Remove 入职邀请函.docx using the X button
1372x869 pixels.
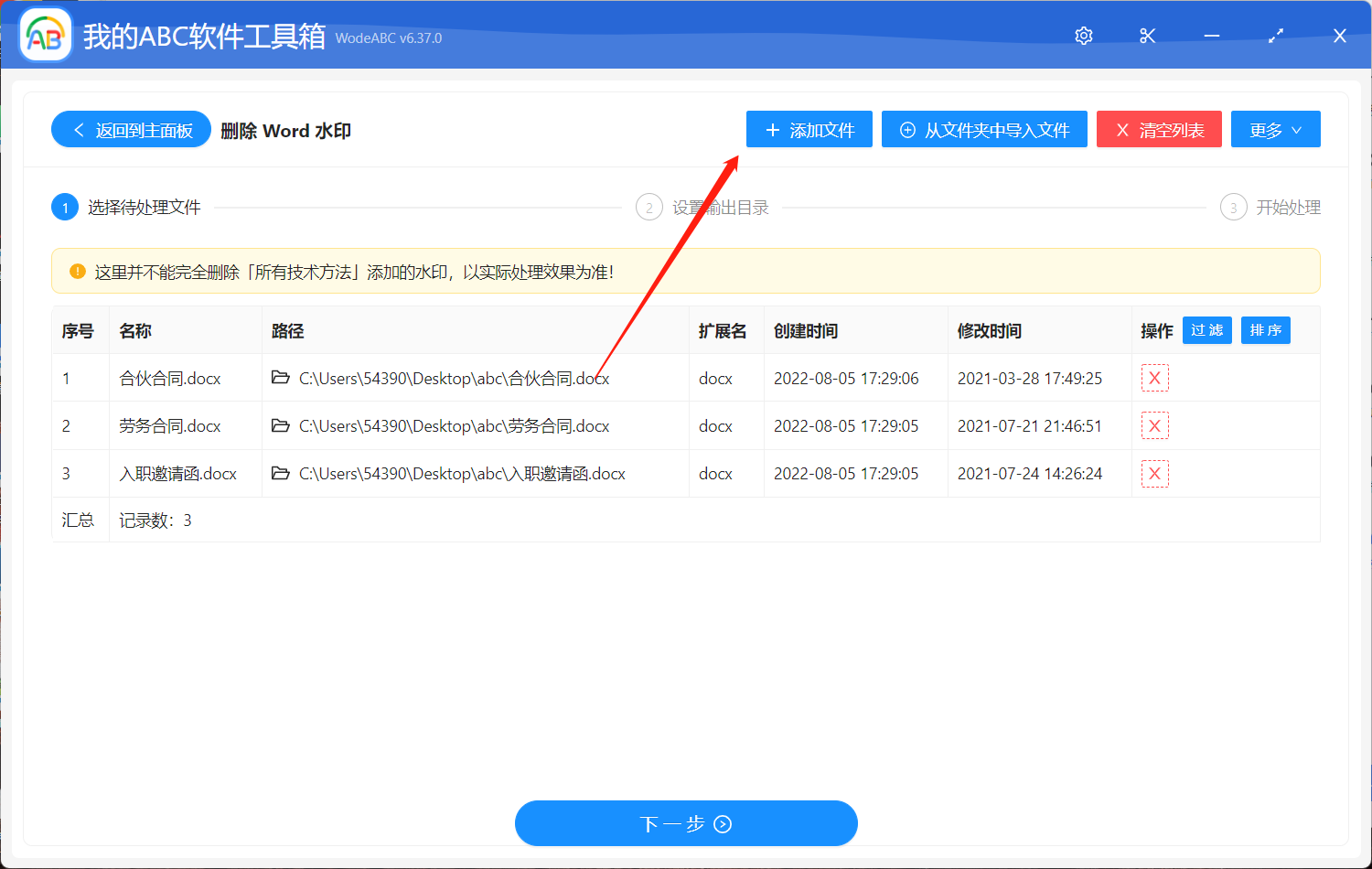click(x=1154, y=473)
